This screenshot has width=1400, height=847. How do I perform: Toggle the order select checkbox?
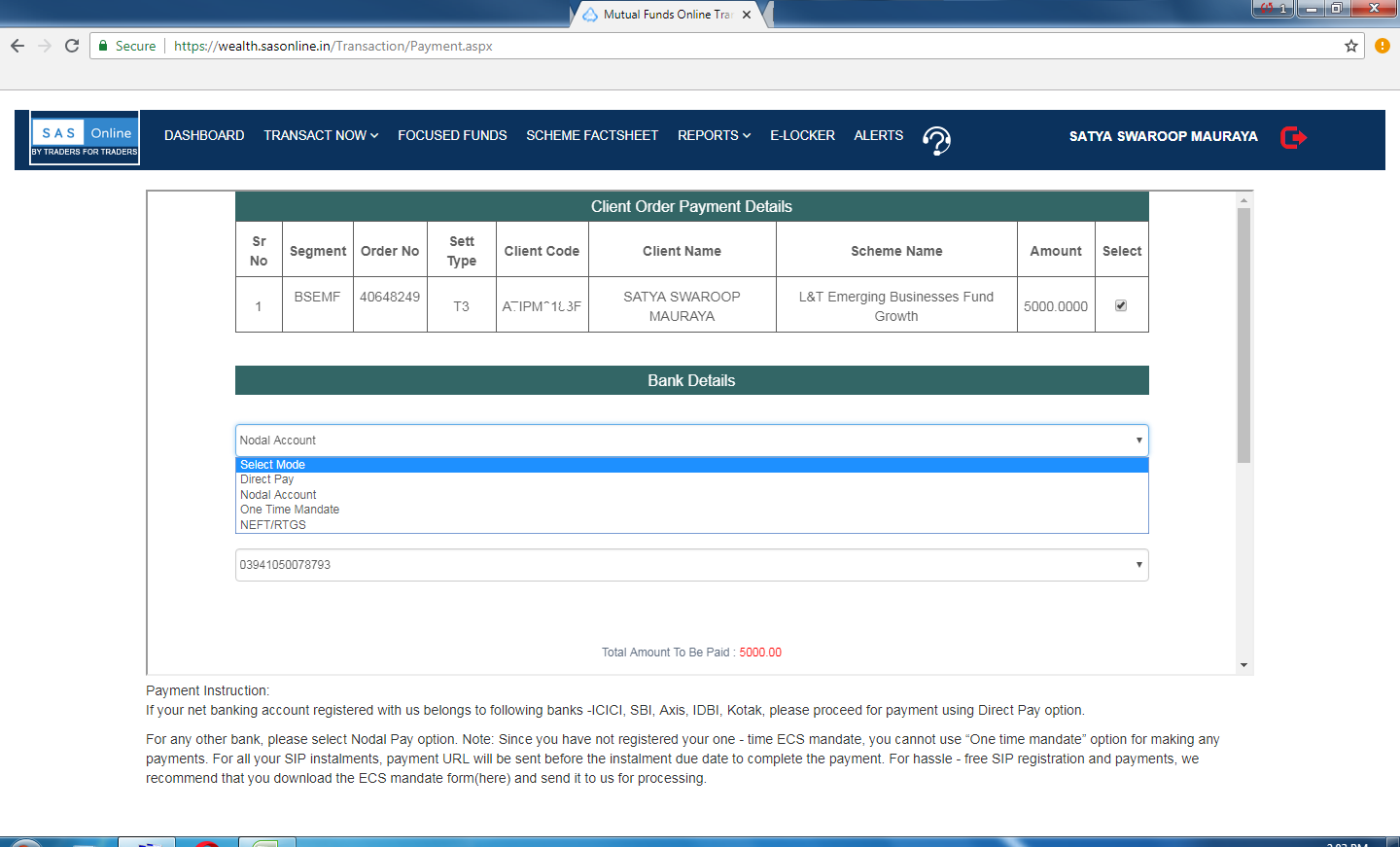click(1121, 305)
